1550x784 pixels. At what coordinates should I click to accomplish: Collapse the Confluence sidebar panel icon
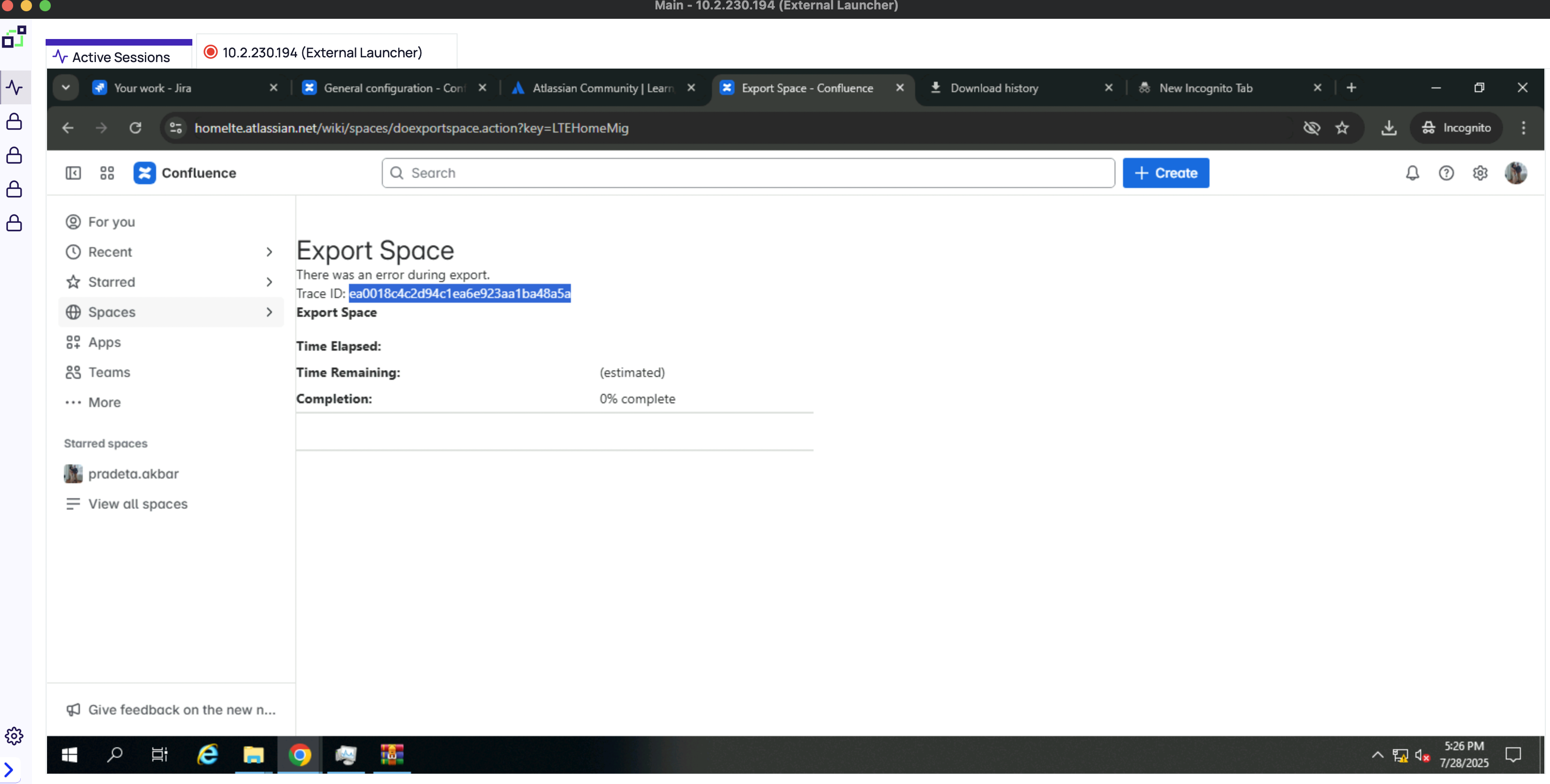click(x=73, y=173)
